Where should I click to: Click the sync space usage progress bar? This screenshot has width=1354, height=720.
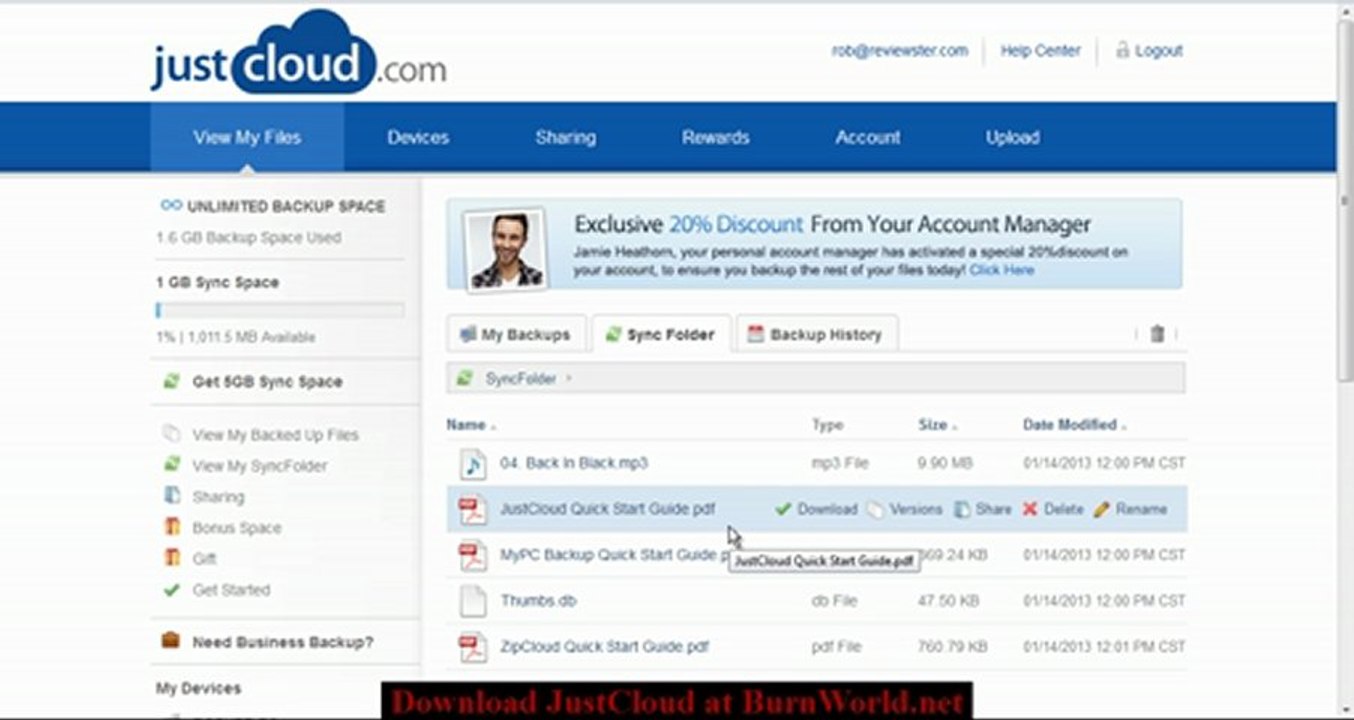click(280, 310)
